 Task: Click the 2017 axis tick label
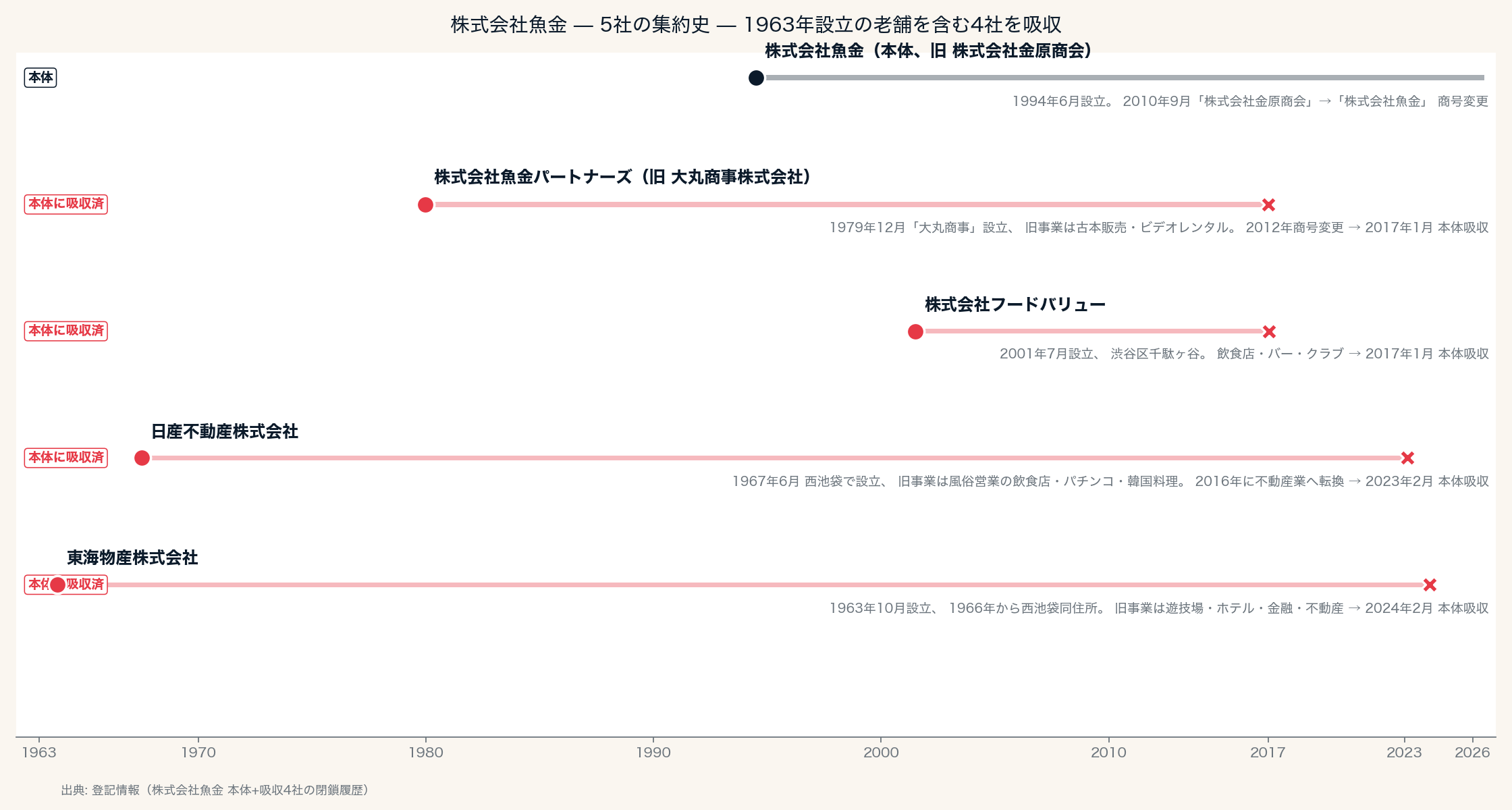coord(1268,753)
